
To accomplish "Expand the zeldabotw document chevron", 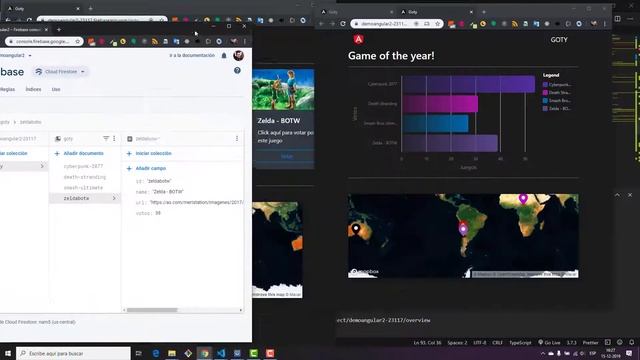I will pyautogui.click(x=114, y=198).
